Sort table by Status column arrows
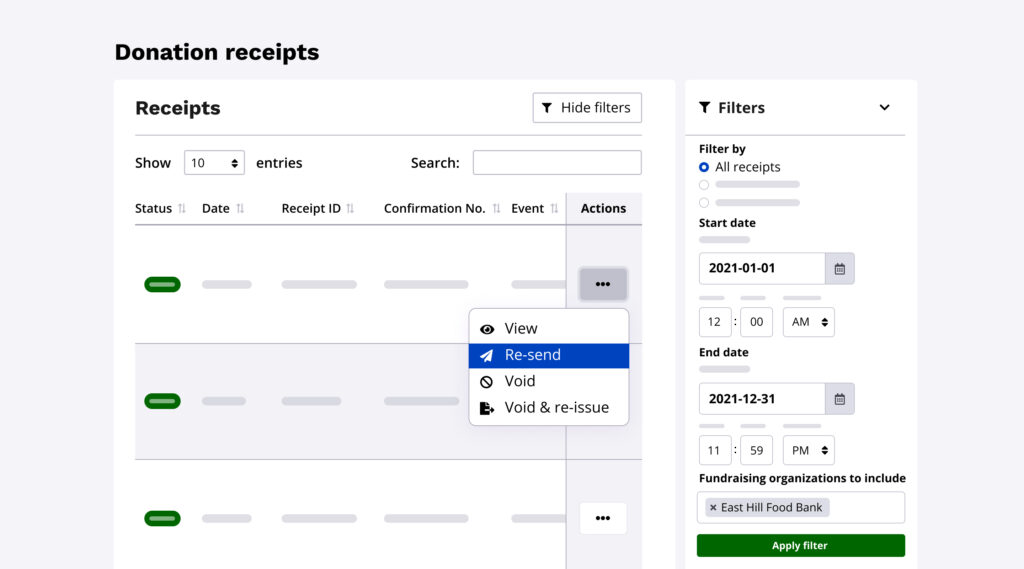Viewport: 1024px width, 569px height. click(x=182, y=209)
